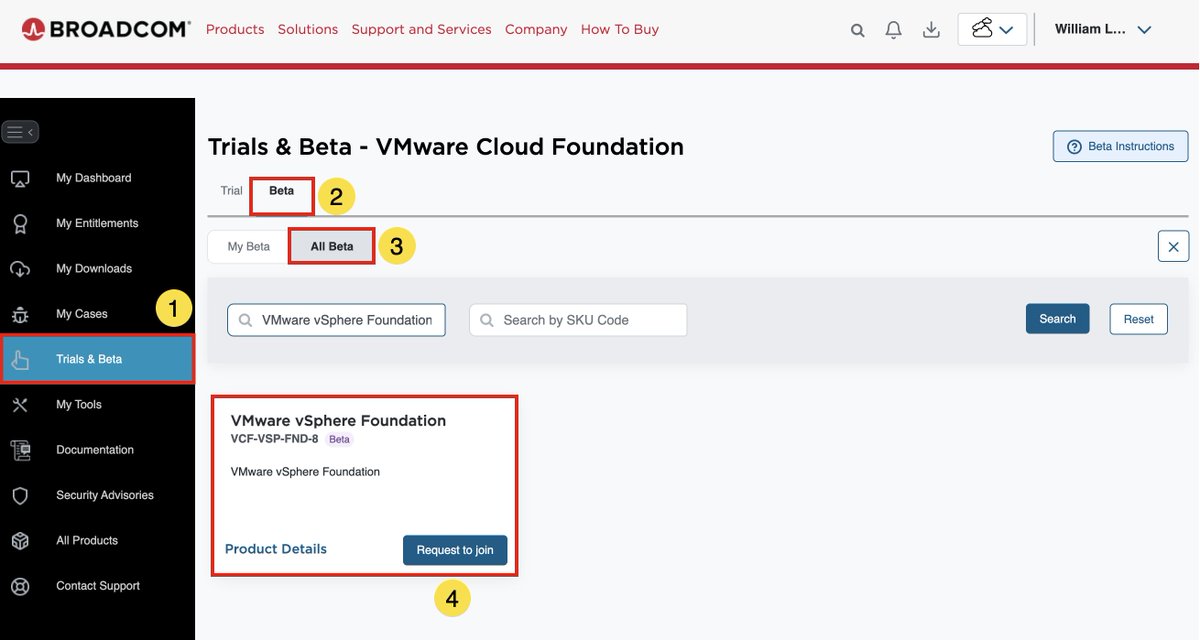Open Documentation in the sidebar

(x=95, y=450)
